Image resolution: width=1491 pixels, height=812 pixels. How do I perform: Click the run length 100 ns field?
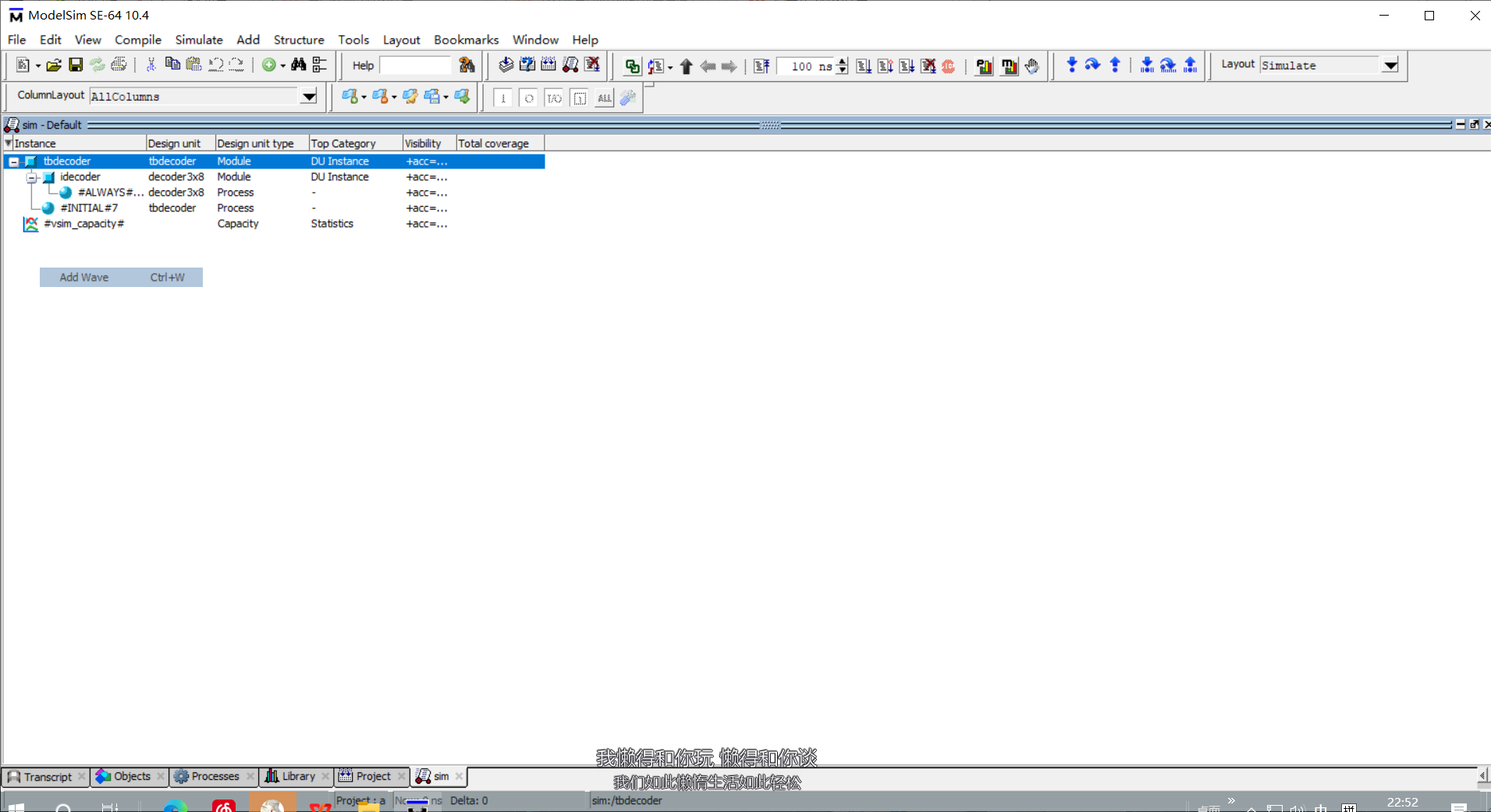point(806,66)
